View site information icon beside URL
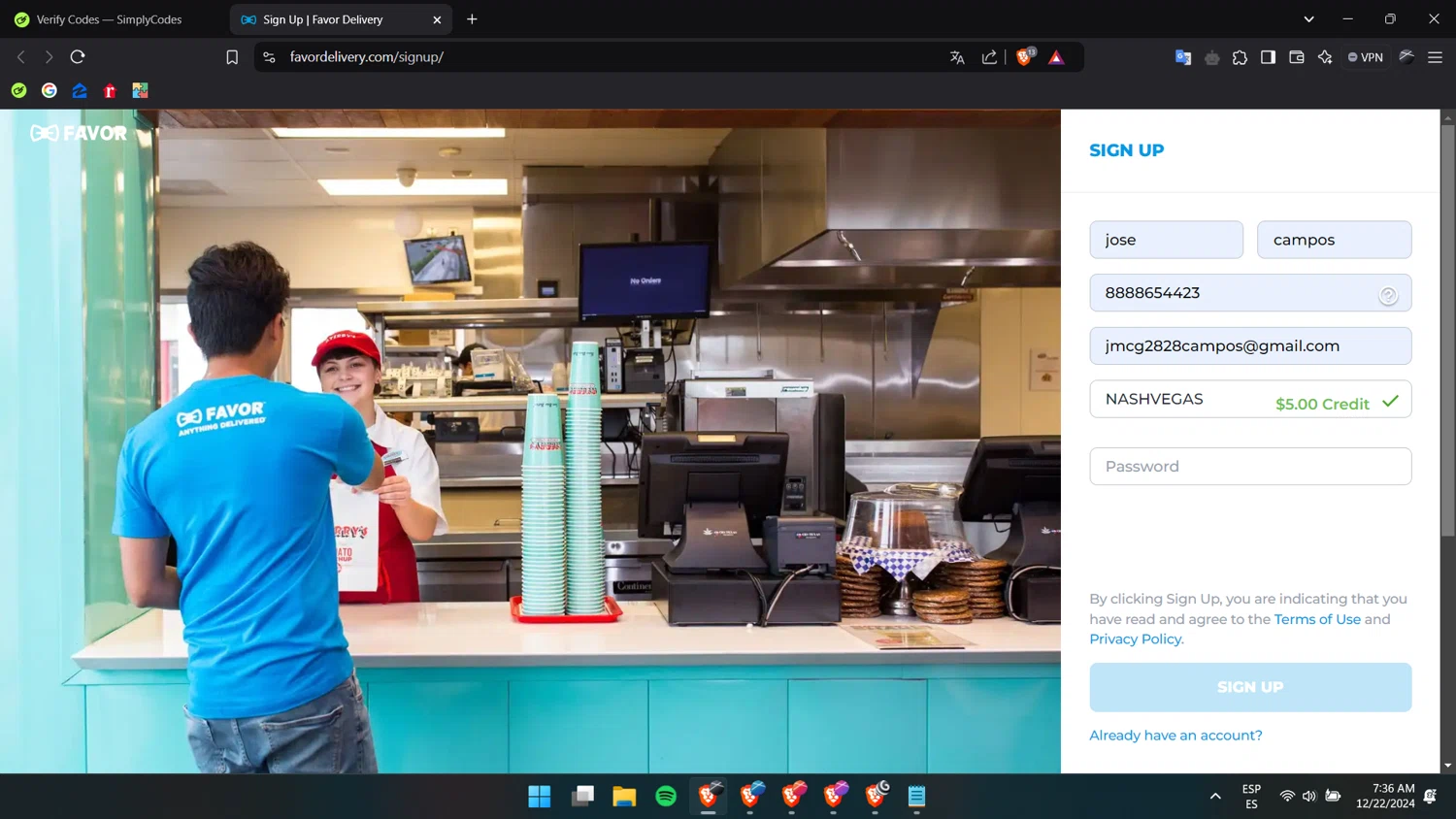1456x819 pixels. click(270, 57)
